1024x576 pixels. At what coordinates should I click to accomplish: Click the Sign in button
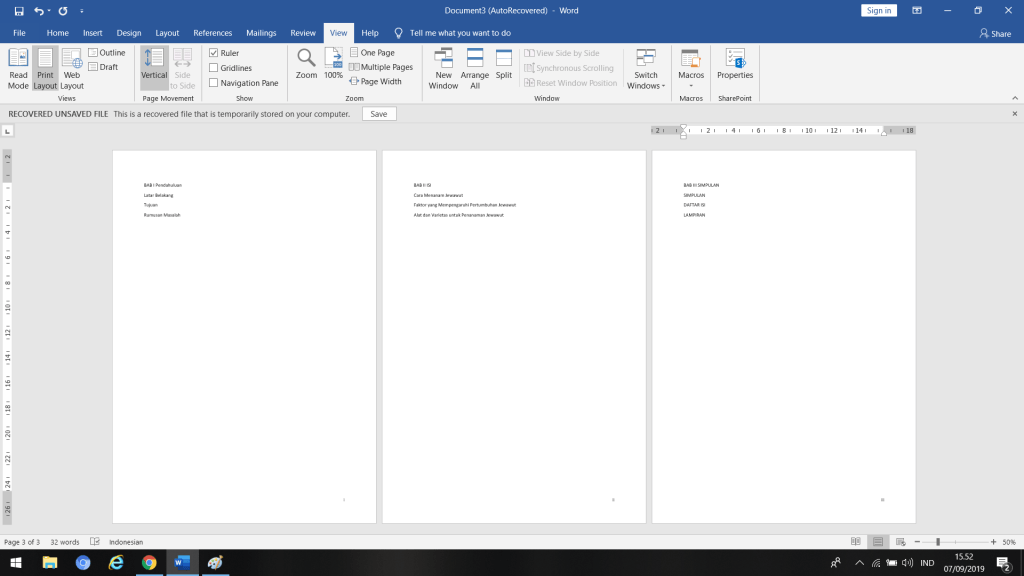pos(878,10)
